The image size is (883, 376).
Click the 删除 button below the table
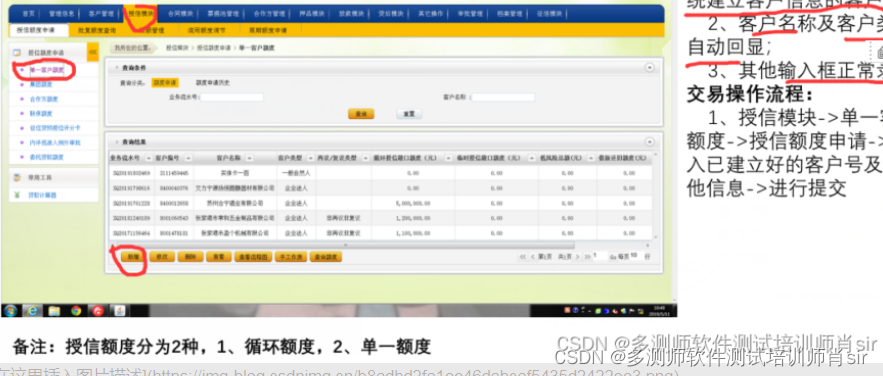click(x=190, y=257)
